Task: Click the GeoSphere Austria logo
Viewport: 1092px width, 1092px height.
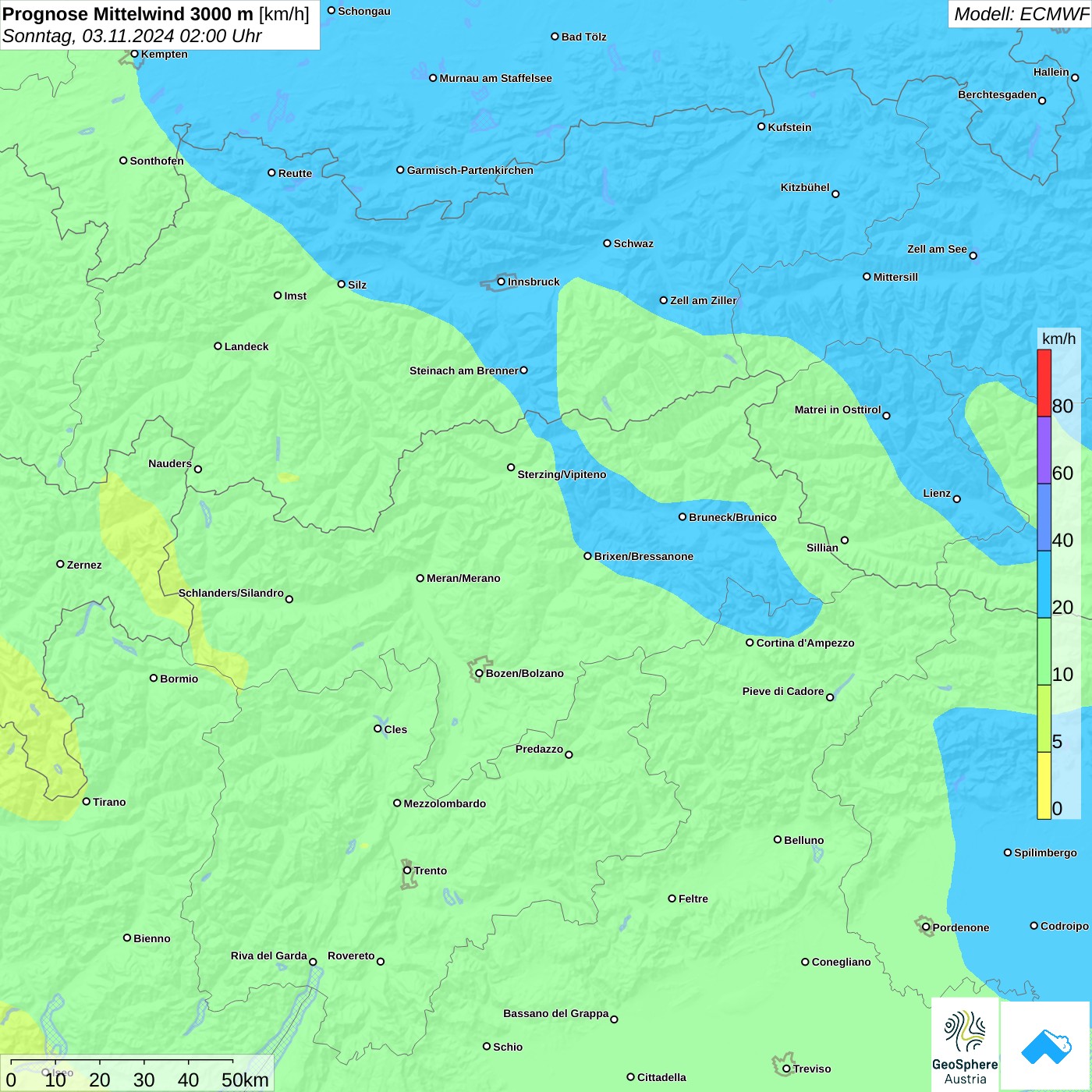Action: [x=965, y=1046]
